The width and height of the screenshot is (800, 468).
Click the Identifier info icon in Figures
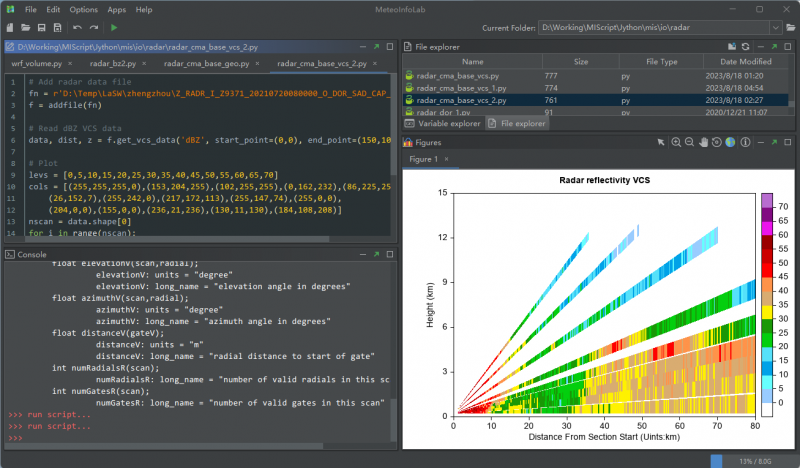pyautogui.click(x=743, y=143)
